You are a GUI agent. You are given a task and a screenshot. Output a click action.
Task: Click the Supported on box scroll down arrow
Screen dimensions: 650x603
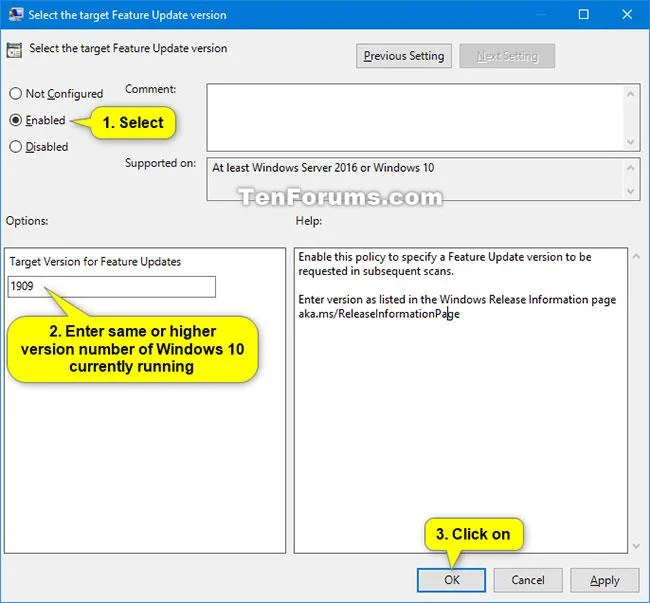click(631, 191)
